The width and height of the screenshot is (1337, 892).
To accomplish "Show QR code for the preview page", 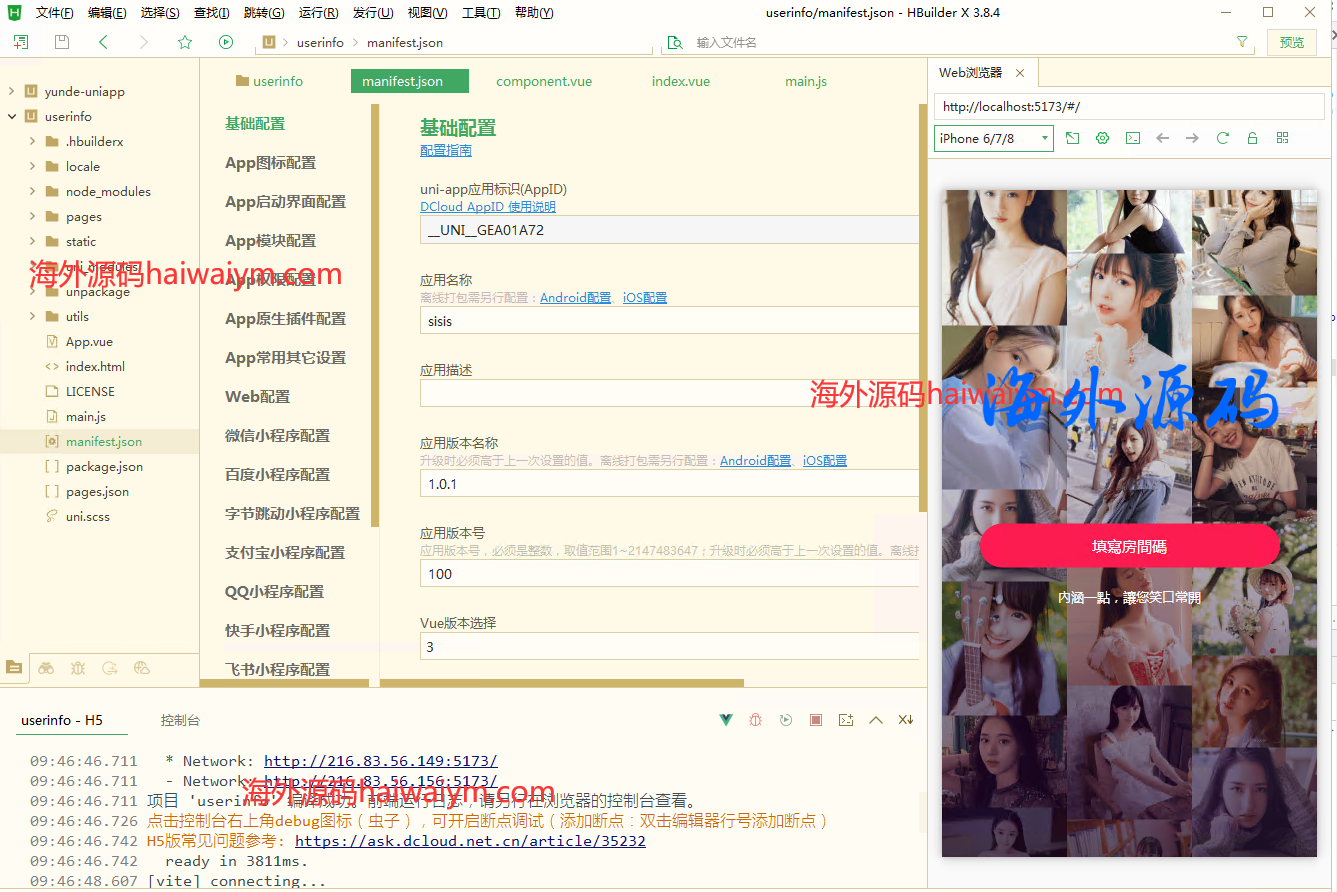I will (1282, 138).
